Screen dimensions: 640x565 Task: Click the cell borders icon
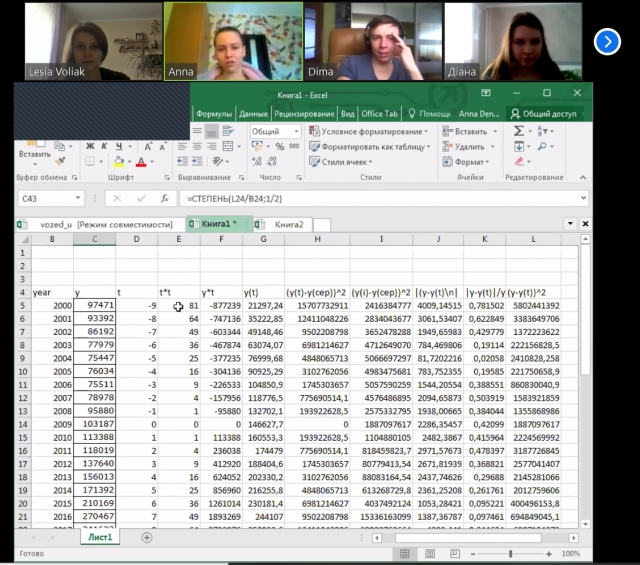pos(90,162)
